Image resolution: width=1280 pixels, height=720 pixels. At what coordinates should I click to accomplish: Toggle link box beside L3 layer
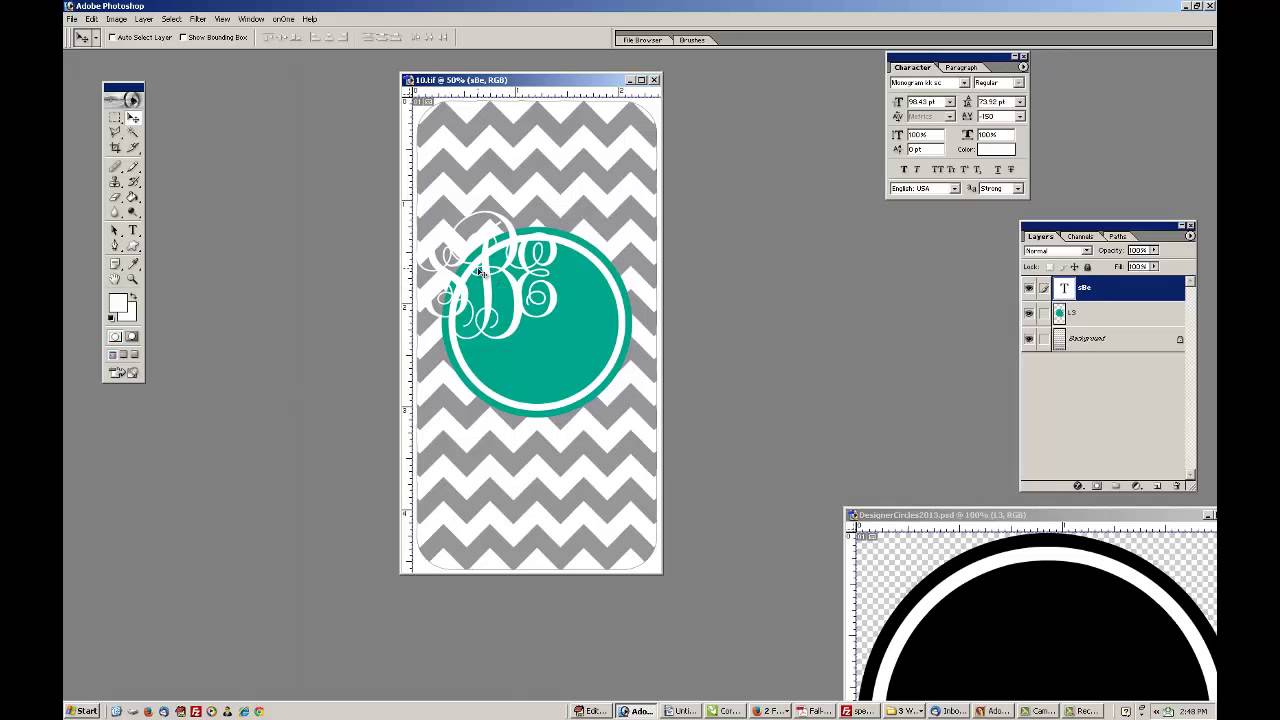(x=1044, y=313)
